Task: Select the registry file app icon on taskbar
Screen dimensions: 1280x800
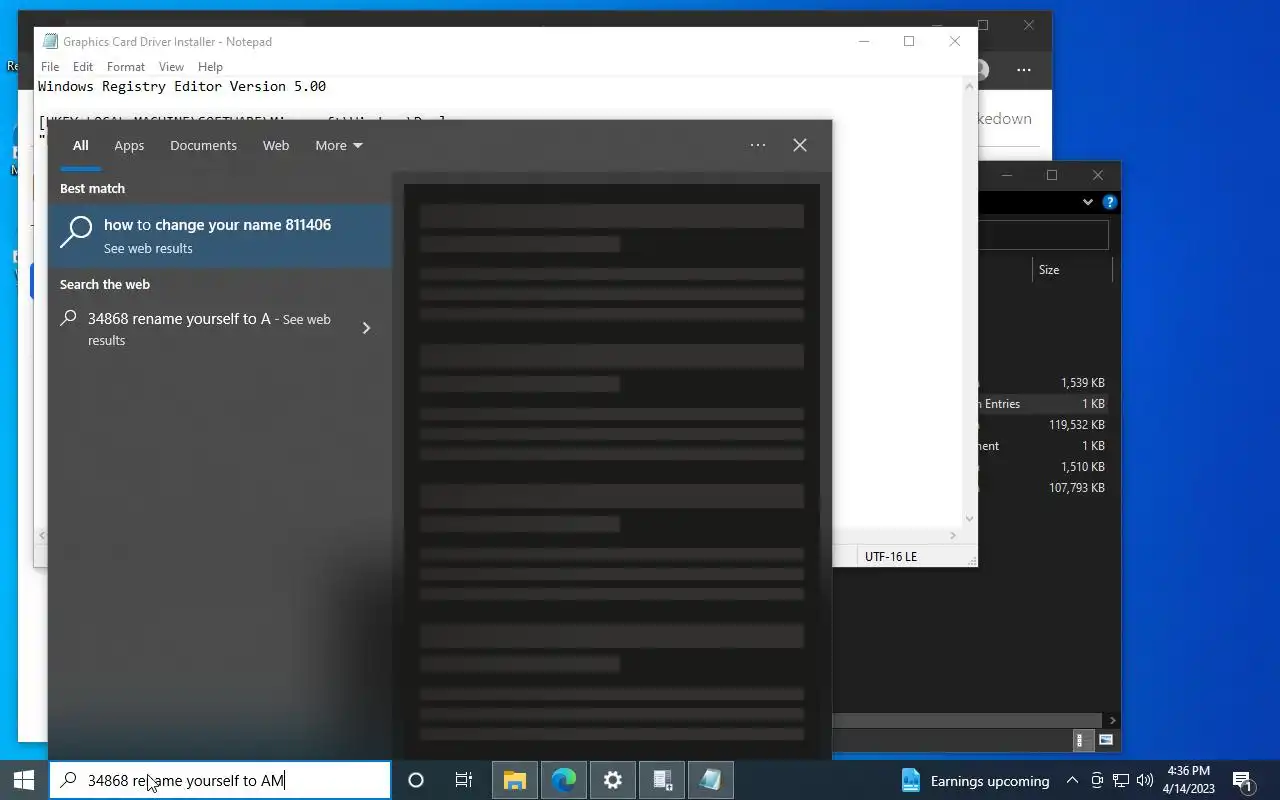Action: [662, 780]
